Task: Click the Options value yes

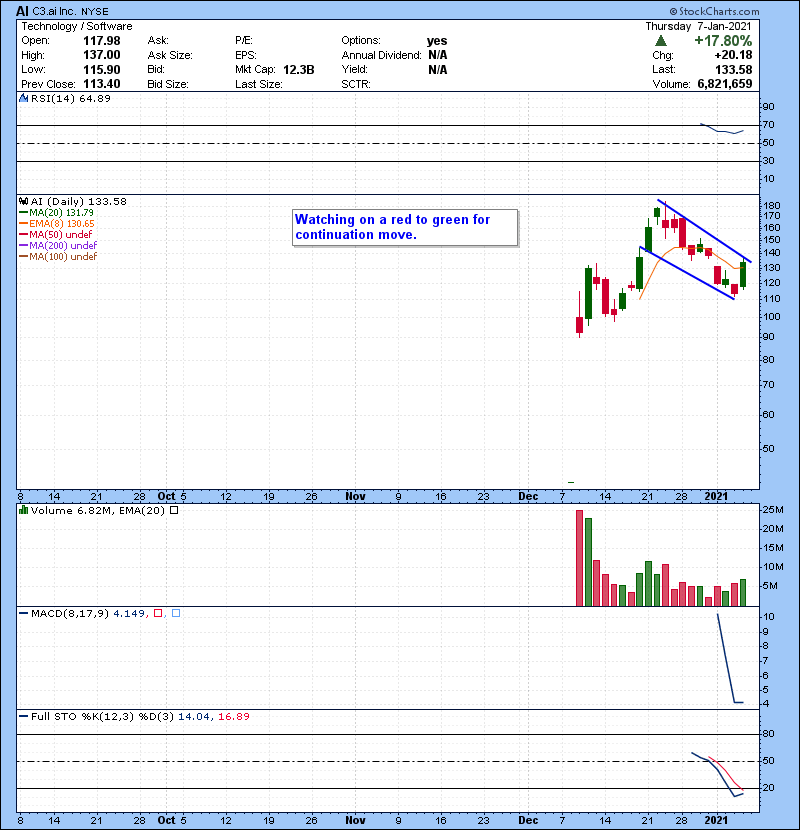Action: [x=437, y=41]
